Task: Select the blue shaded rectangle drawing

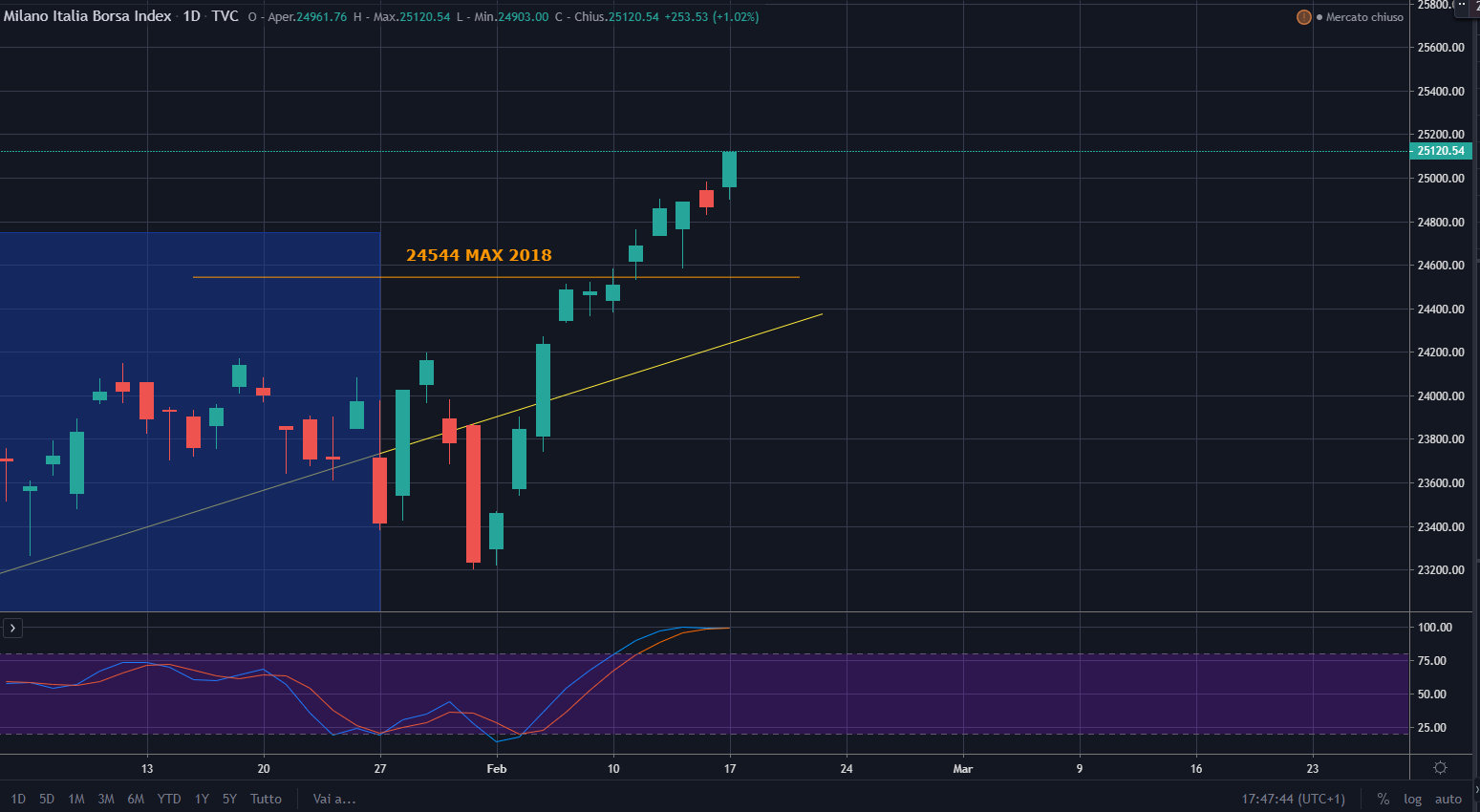Action: click(x=190, y=421)
